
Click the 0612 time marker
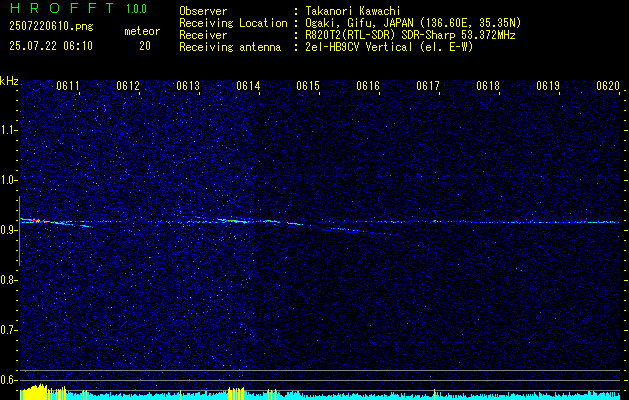point(128,86)
